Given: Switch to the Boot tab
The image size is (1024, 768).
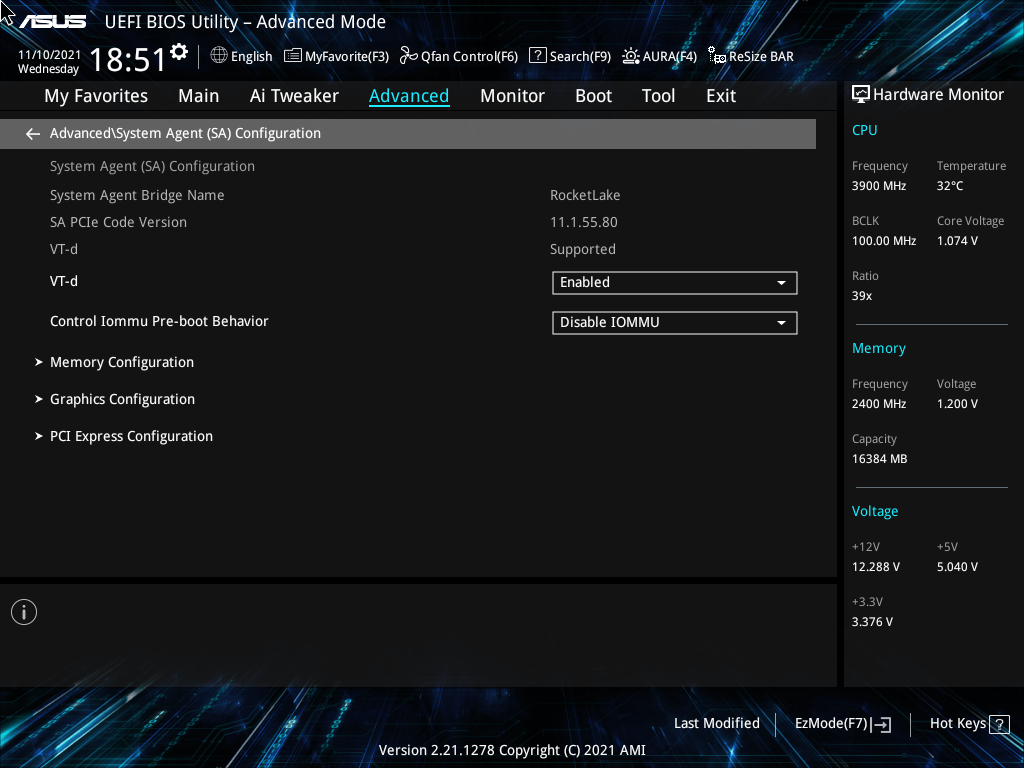Looking at the screenshot, I should [593, 96].
